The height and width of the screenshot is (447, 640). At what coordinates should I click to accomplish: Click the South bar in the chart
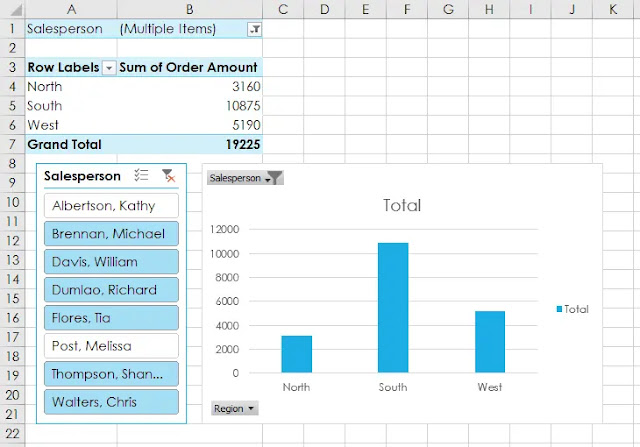[393, 307]
